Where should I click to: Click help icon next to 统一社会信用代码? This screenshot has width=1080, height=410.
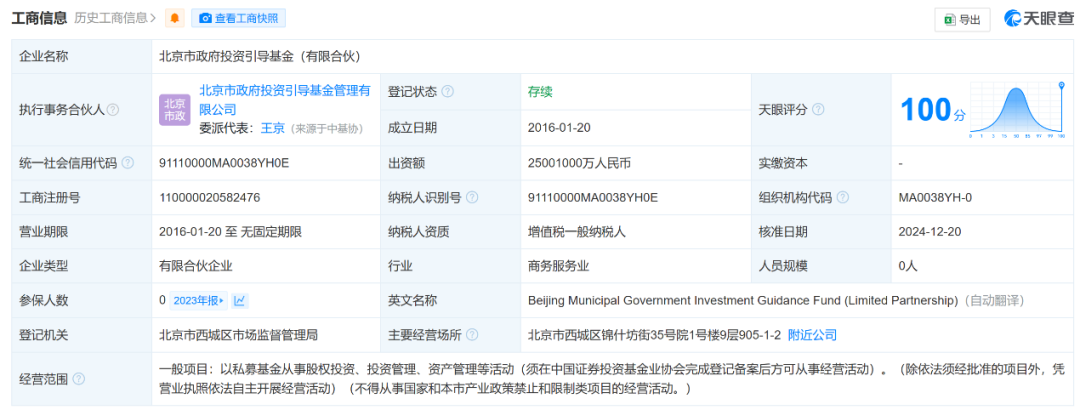(x=127, y=163)
